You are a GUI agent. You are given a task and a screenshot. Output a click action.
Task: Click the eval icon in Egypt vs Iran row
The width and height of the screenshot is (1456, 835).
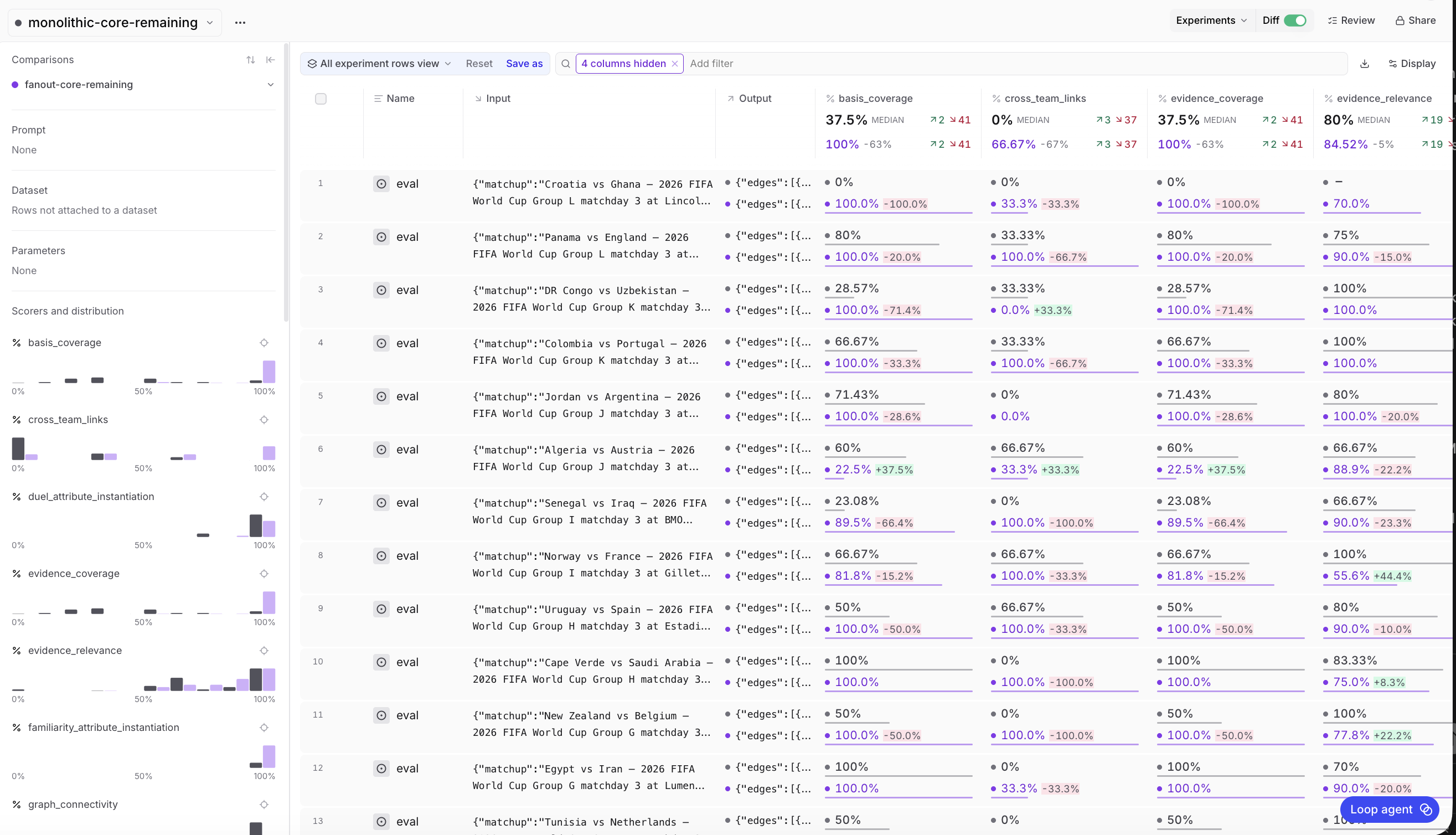point(381,769)
